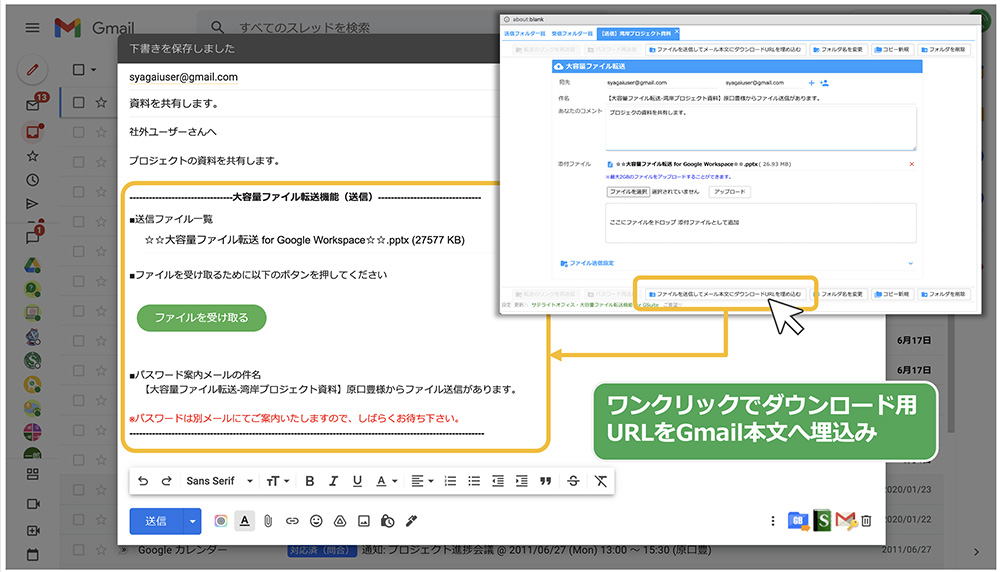Insert signature using the pen icon
1000x572 pixels.
point(411,521)
